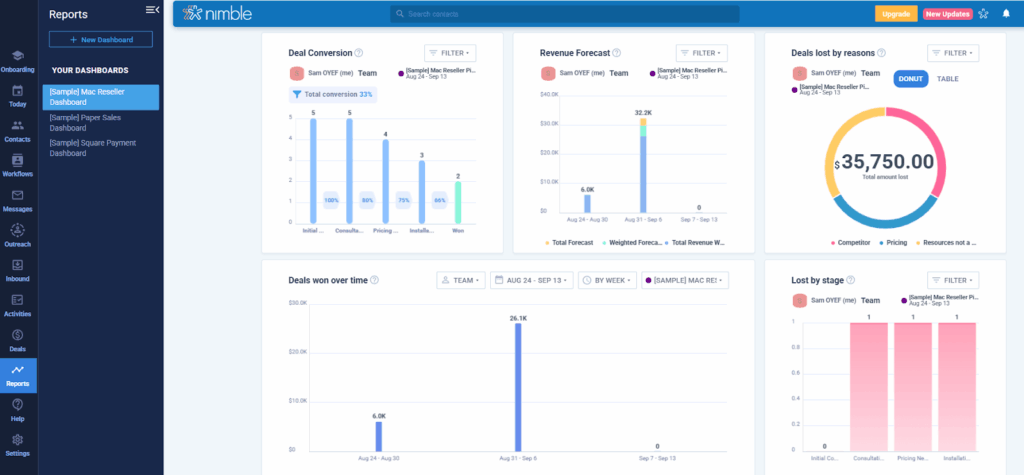This screenshot has width=1024, height=475.
Task: Expand the Deal Conversion Filter dropdown
Action: [x=449, y=53]
